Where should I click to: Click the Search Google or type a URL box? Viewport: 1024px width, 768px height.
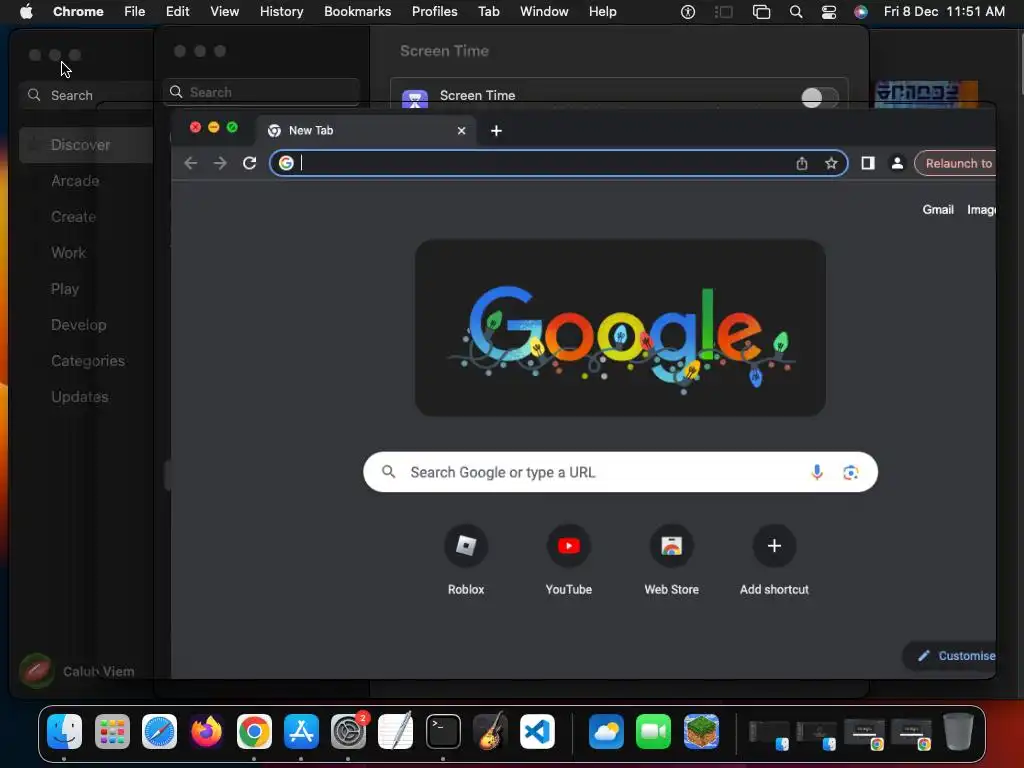click(620, 472)
